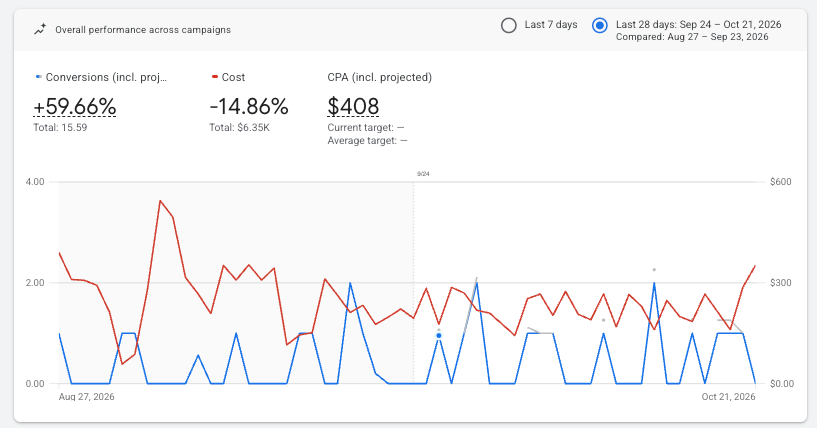The width and height of the screenshot is (817, 428).
Task: Click the $600 right axis label
Action: (781, 182)
